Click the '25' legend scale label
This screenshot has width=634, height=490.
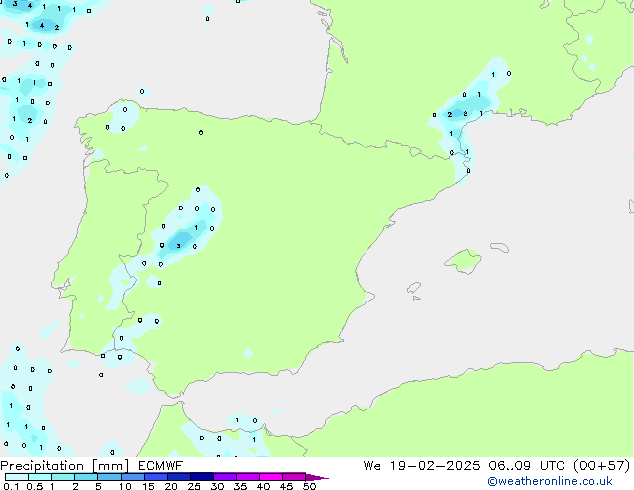[x=194, y=486]
